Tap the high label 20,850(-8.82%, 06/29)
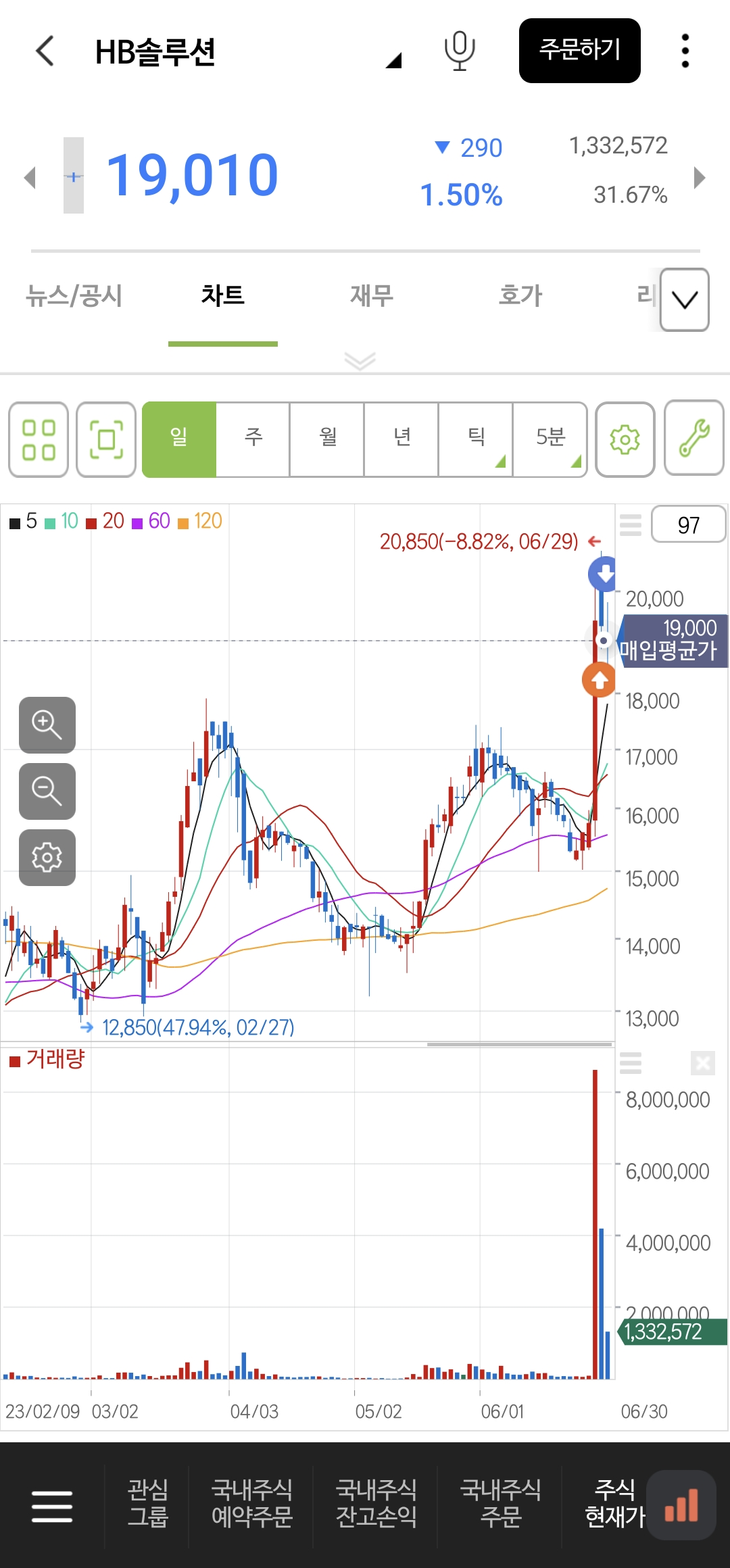This screenshot has height=1568, width=730. coord(479,541)
